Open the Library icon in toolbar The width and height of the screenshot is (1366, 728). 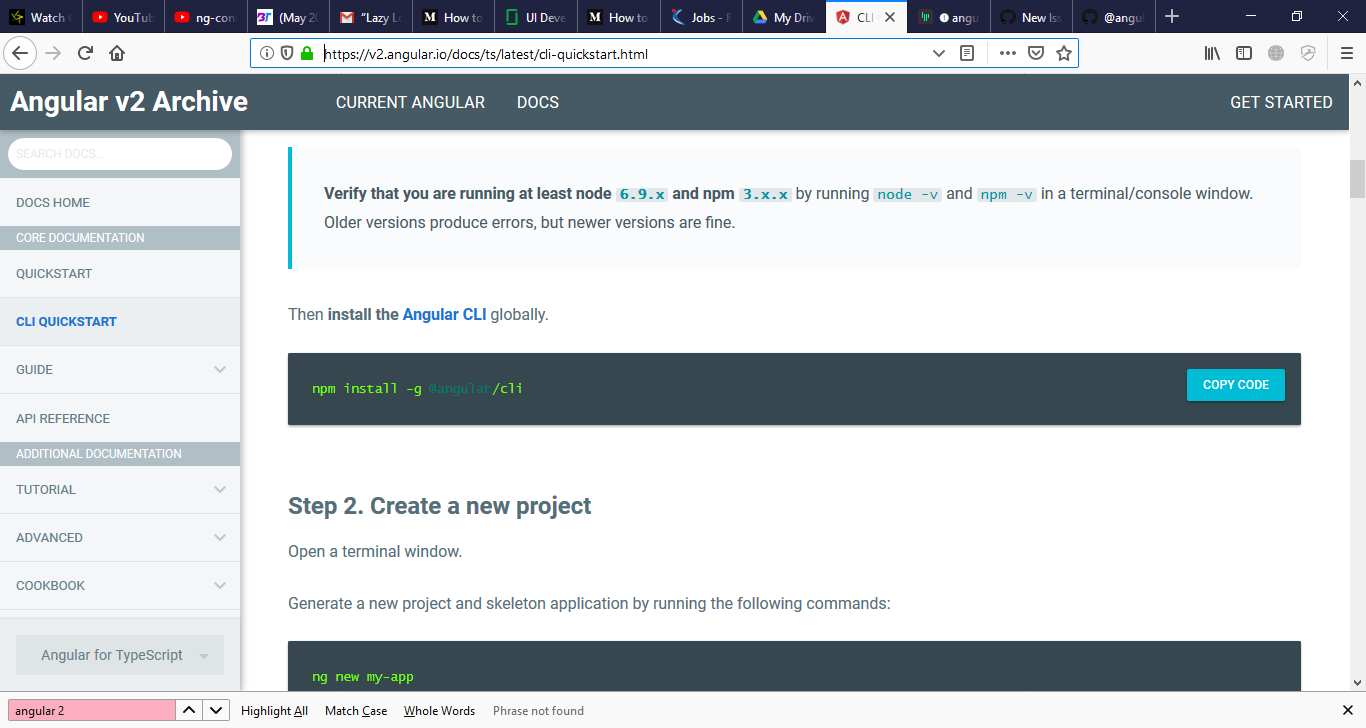click(1212, 53)
